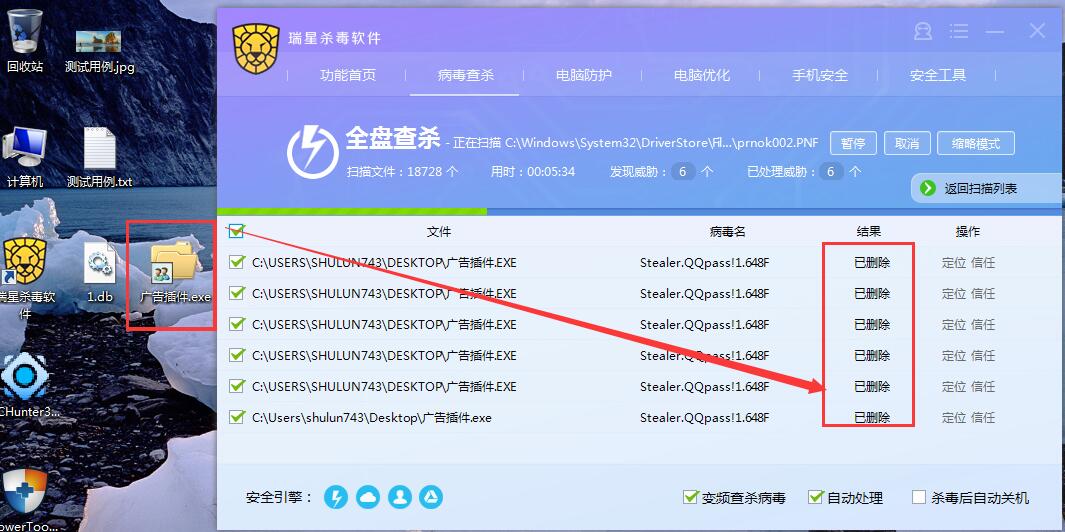Image resolution: width=1065 pixels, height=532 pixels.
Task: Select the PCHunter desktop shortcut
Action: click(x=25, y=385)
